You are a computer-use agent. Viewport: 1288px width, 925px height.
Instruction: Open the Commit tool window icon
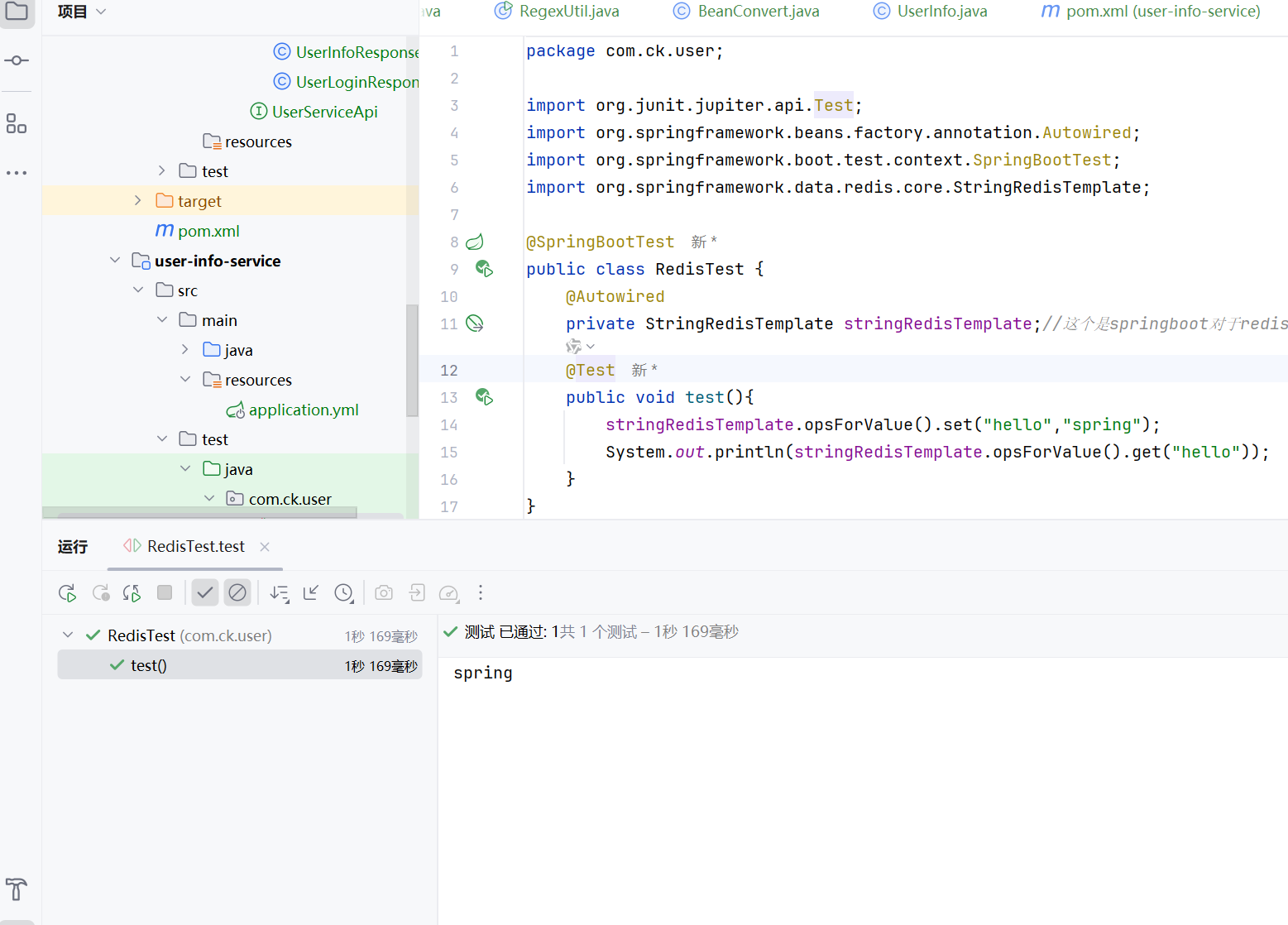point(17,60)
